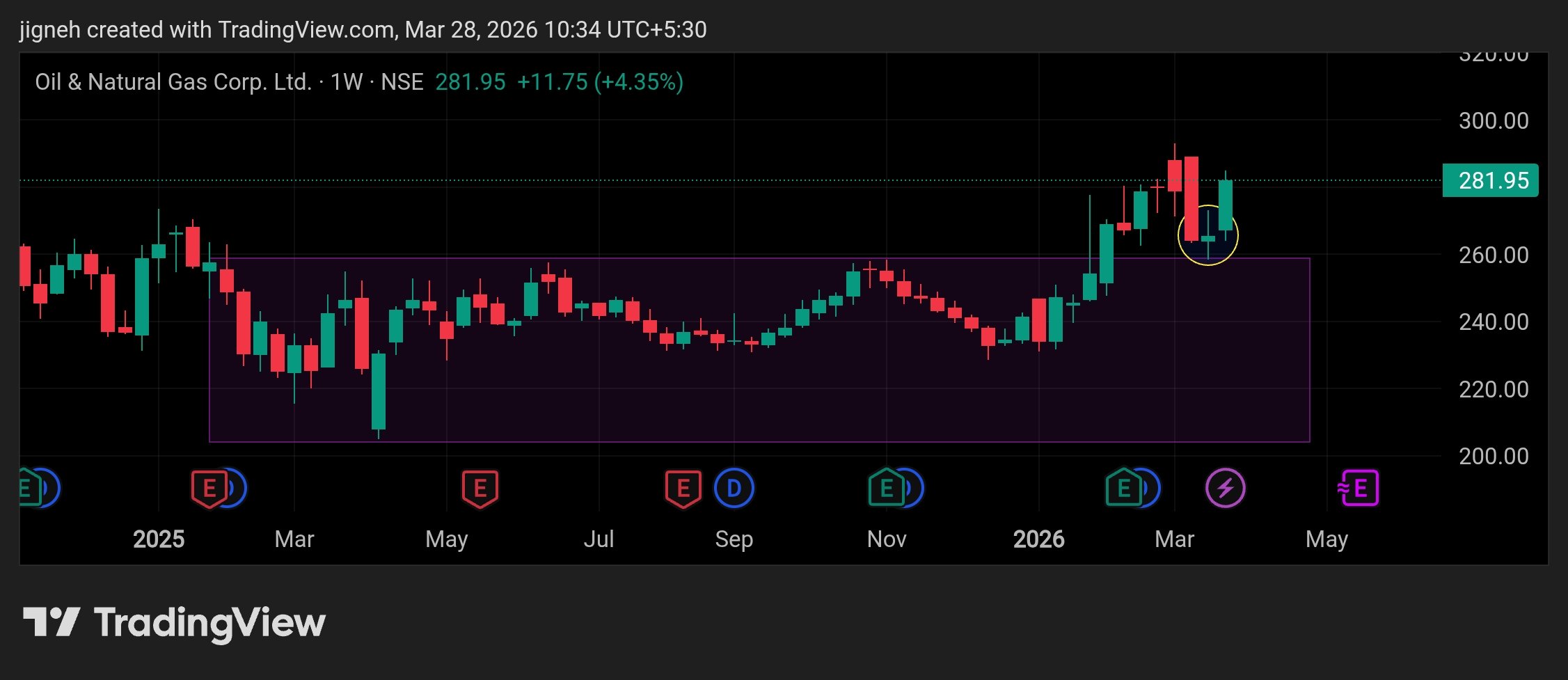Click the "240.00" price axis label
Screen dimensions: 1568x680
click(1494, 322)
